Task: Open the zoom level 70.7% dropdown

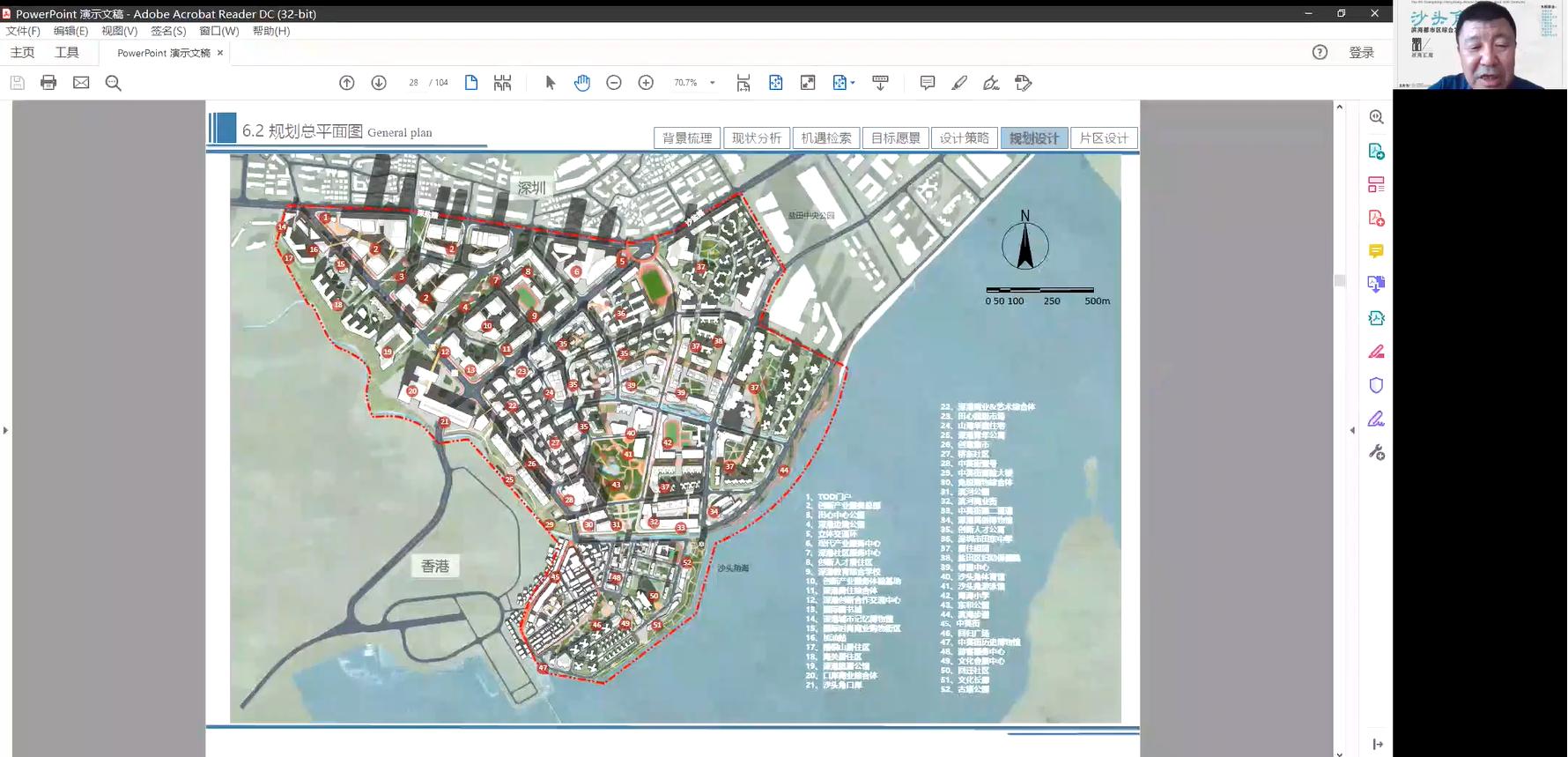Action: 712,83
